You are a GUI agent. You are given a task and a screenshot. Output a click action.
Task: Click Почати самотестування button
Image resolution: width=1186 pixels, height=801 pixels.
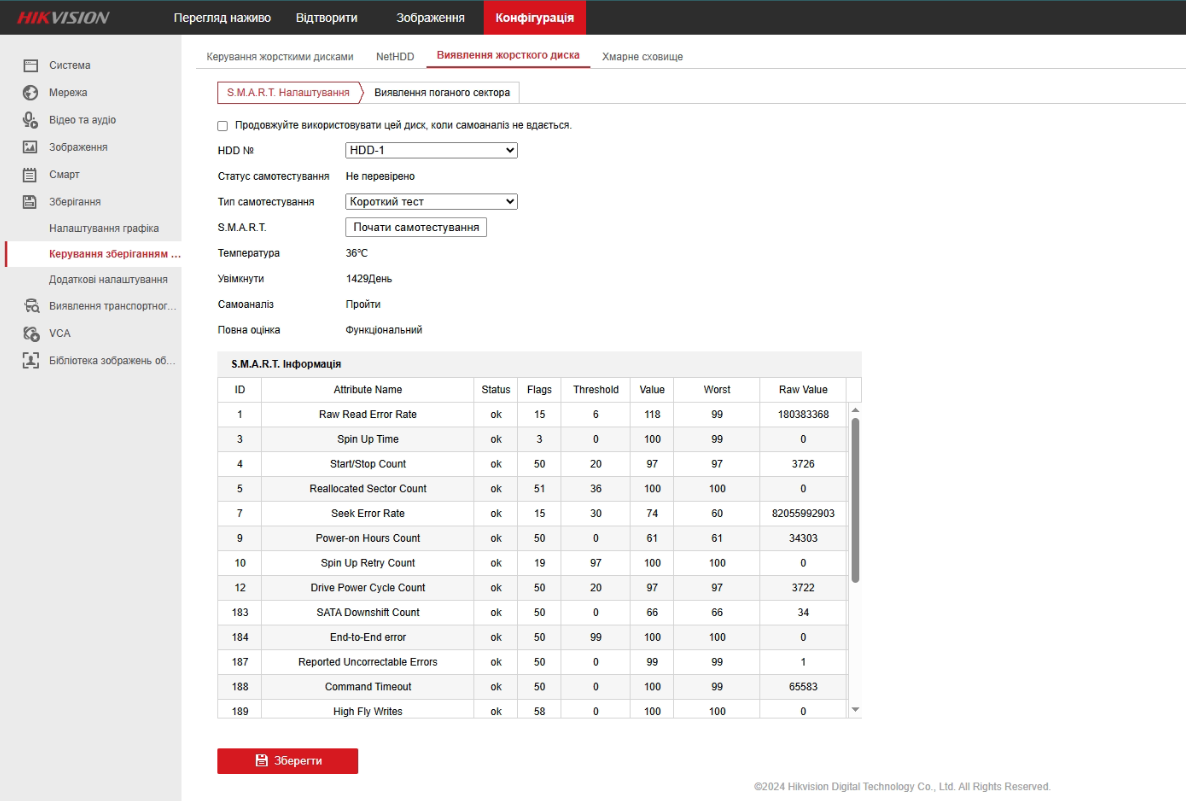point(415,227)
